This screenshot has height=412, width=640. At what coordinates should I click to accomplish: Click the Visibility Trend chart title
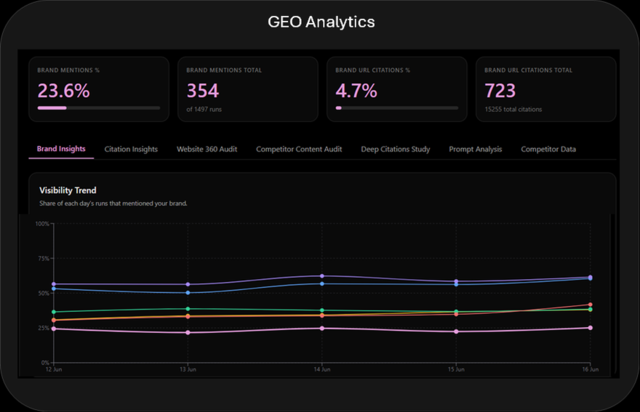tap(68, 190)
